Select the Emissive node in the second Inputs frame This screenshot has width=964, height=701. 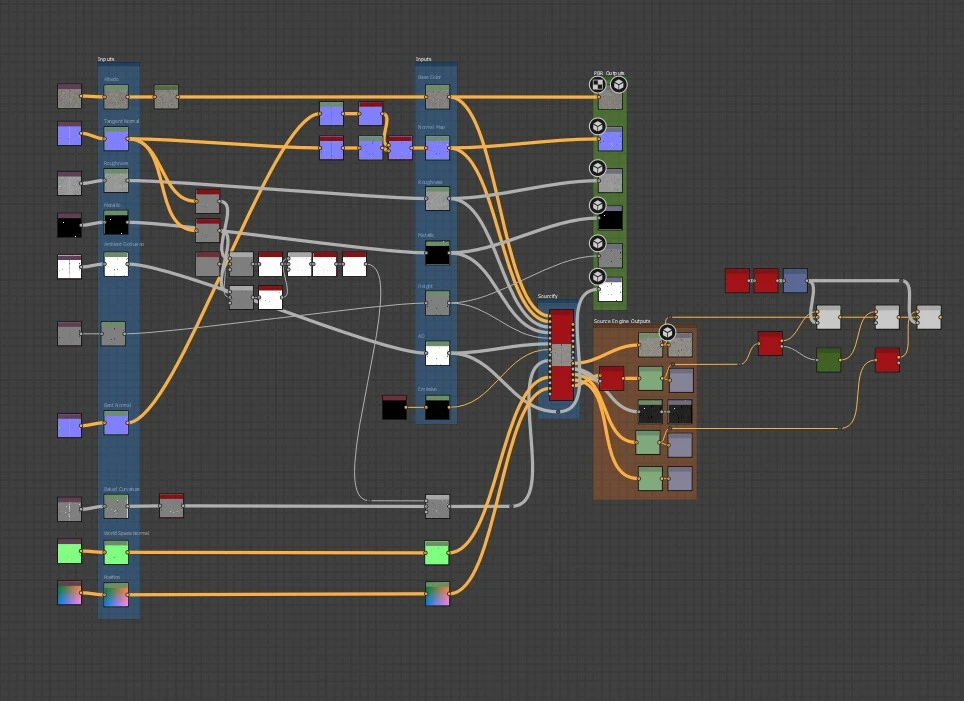[436, 409]
